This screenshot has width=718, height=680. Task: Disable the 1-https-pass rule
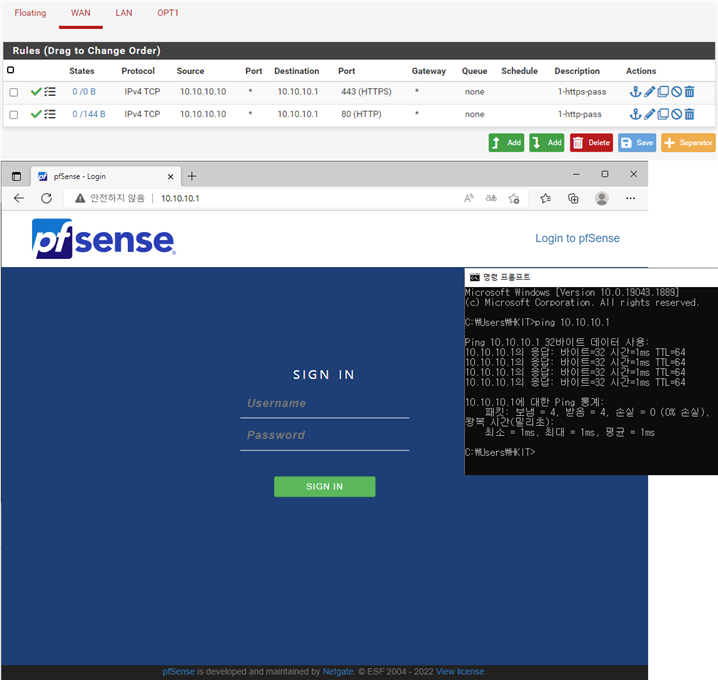(676, 92)
